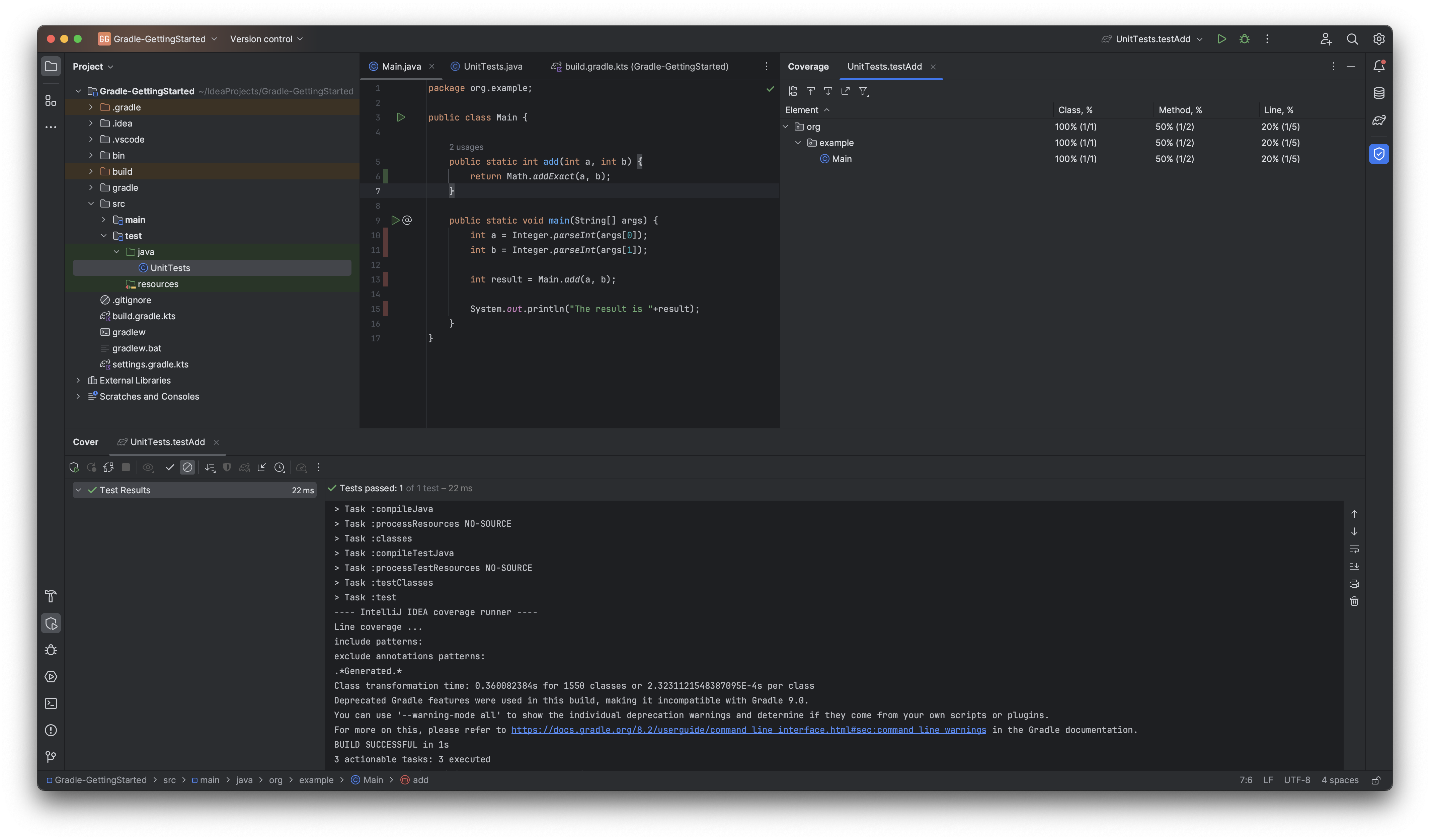The width and height of the screenshot is (1430, 840).
Task: Collapse the org package in coverage tree
Action: pyautogui.click(x=785, y=127)
